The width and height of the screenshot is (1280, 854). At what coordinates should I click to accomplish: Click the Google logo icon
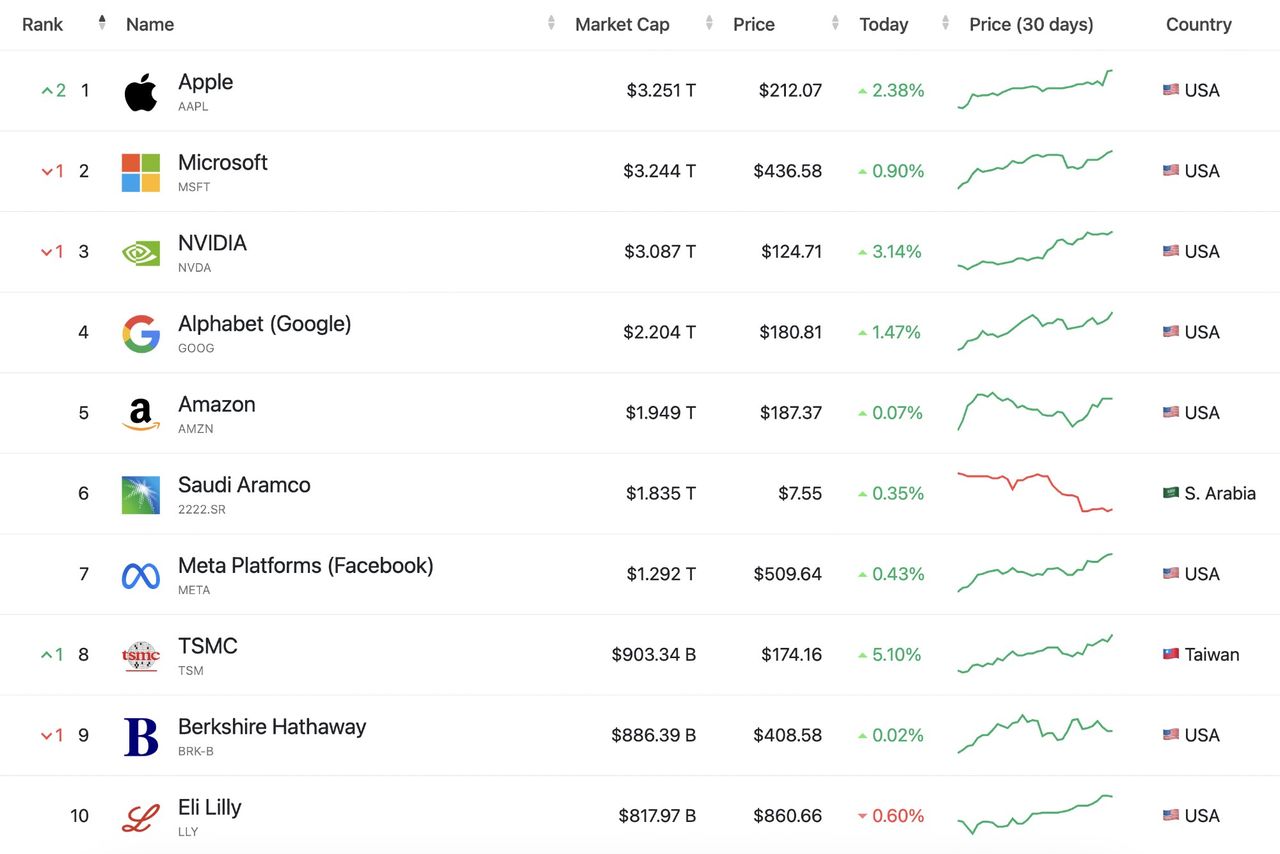coord(141,333)
